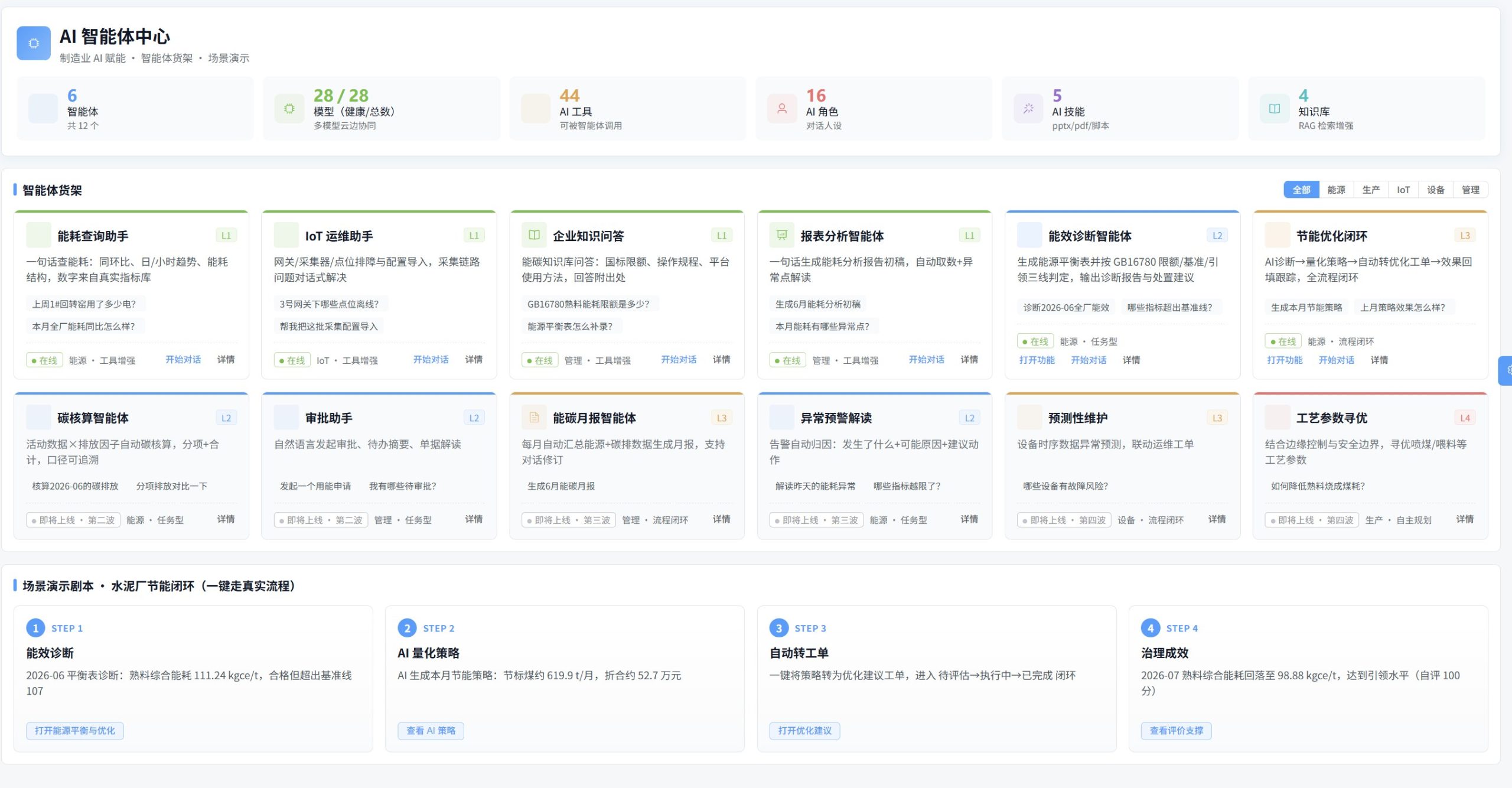The height and width of the screenshot is (788, 1512).
Task: Click the 查看 AI 策略 button
Action: click(x=431, y=731)
